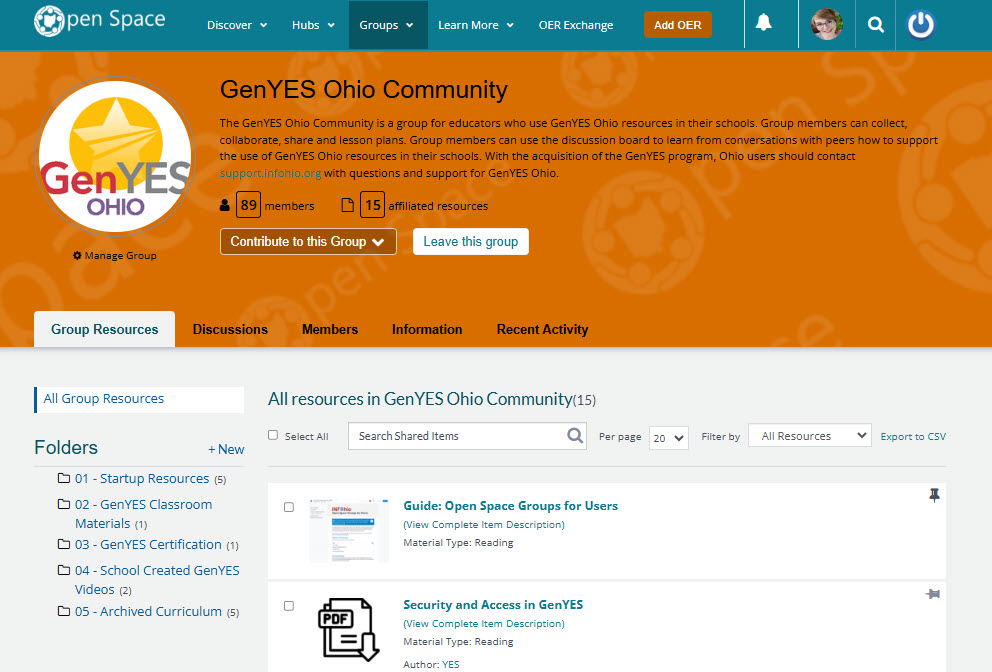The image size is (992, 672).
Task: Submit search with Shared Items magnifier
Action: pyautogui.click(x=574, y=435)
